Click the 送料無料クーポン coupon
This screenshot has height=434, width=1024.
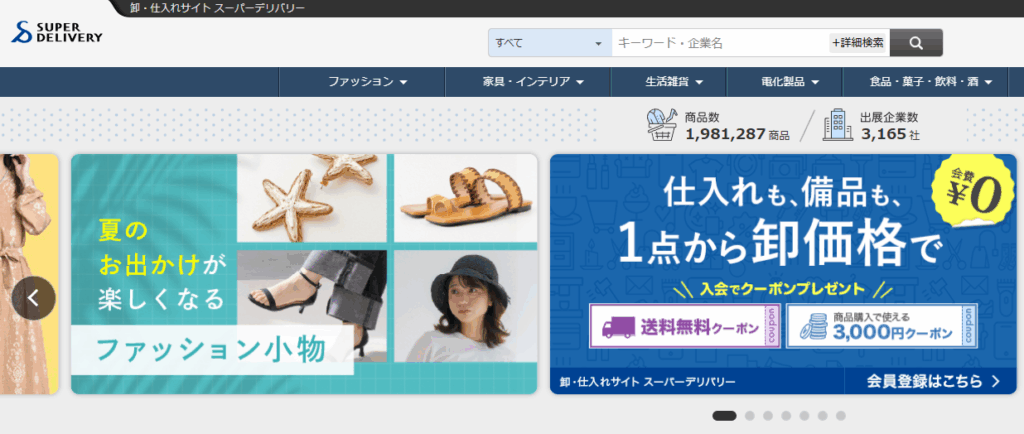(684, 326)
